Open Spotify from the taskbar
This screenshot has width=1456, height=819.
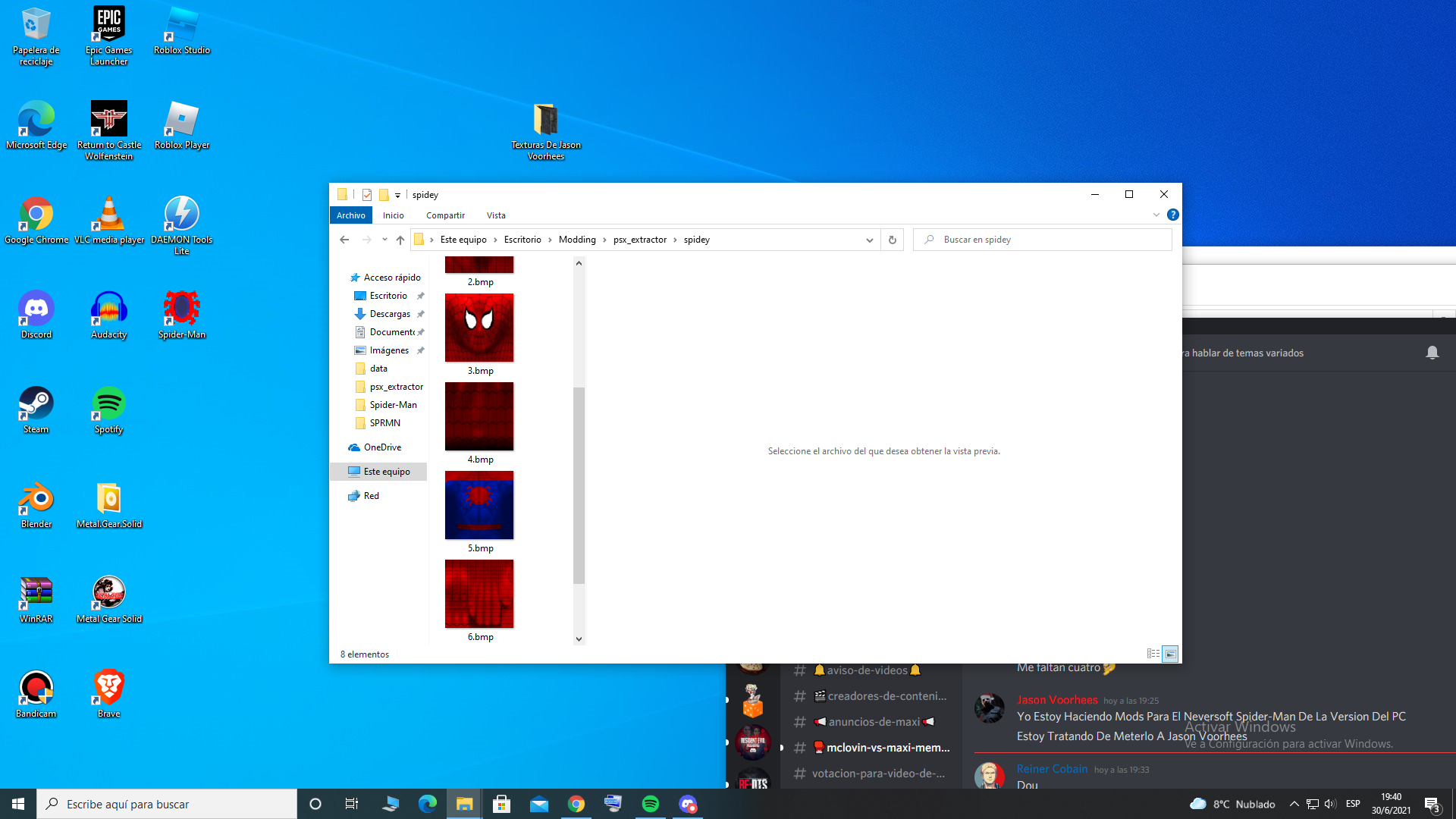[x=650, y=804]
